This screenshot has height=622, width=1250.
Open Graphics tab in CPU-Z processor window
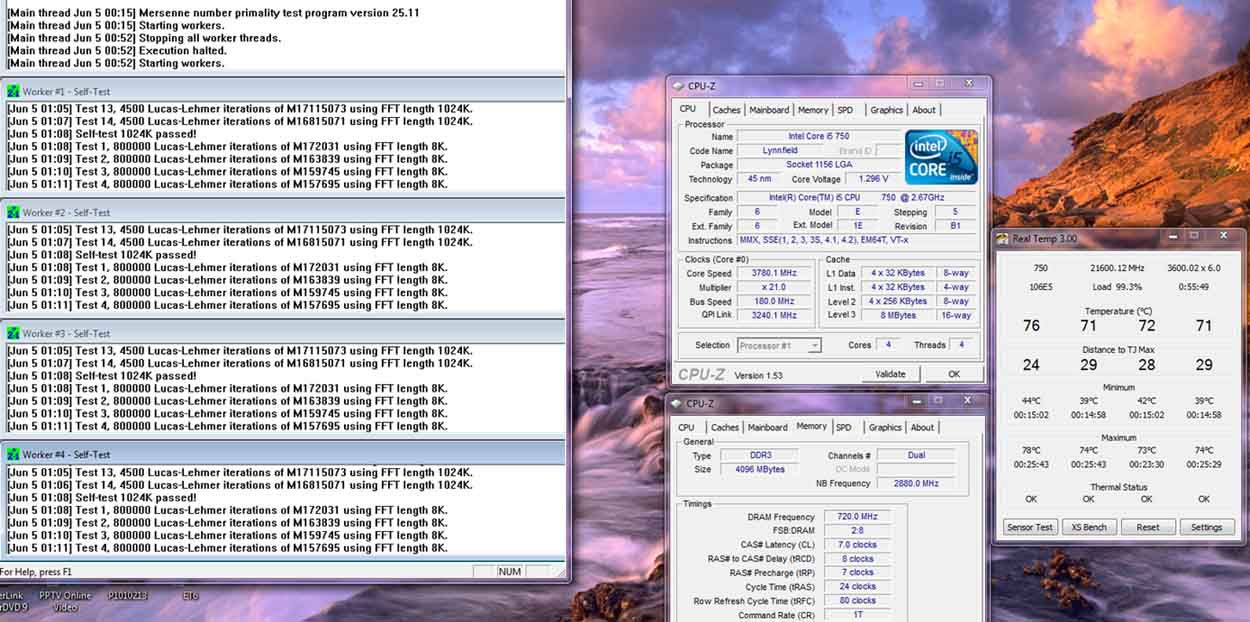[886, 110]
